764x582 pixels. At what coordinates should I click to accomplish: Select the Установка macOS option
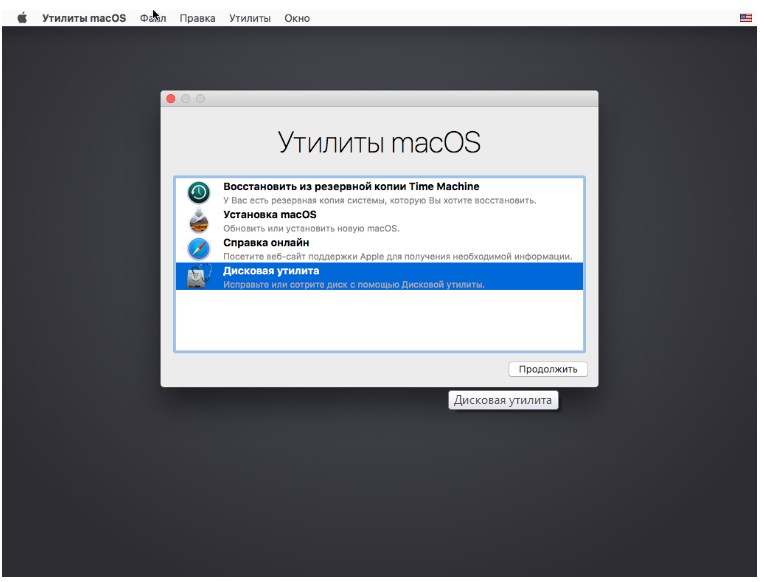point(379,221)
